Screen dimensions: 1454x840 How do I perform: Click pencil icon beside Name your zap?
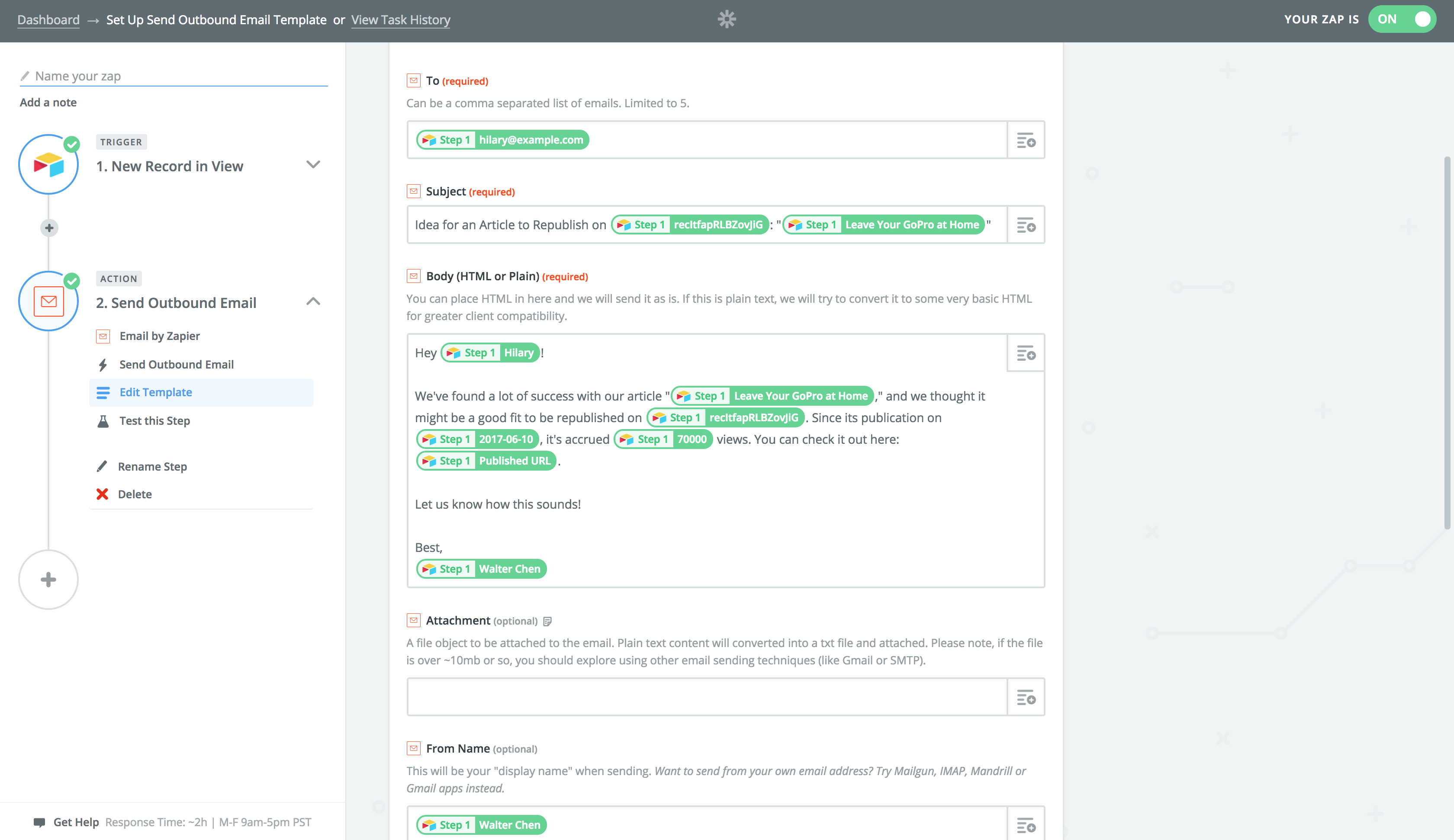(25, 76)
